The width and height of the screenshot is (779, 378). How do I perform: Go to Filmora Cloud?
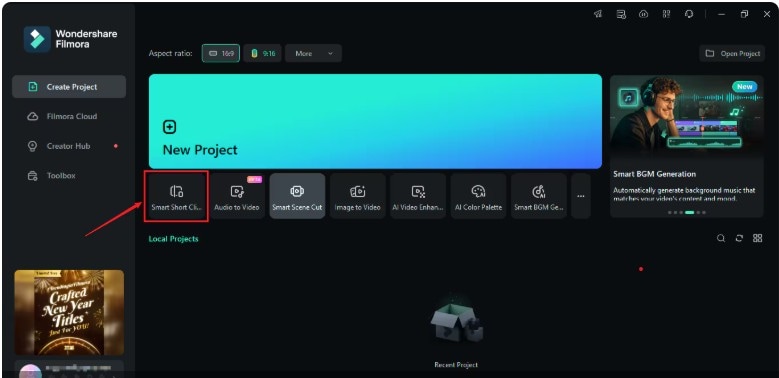pyautogui.click(x=69, y=116)
